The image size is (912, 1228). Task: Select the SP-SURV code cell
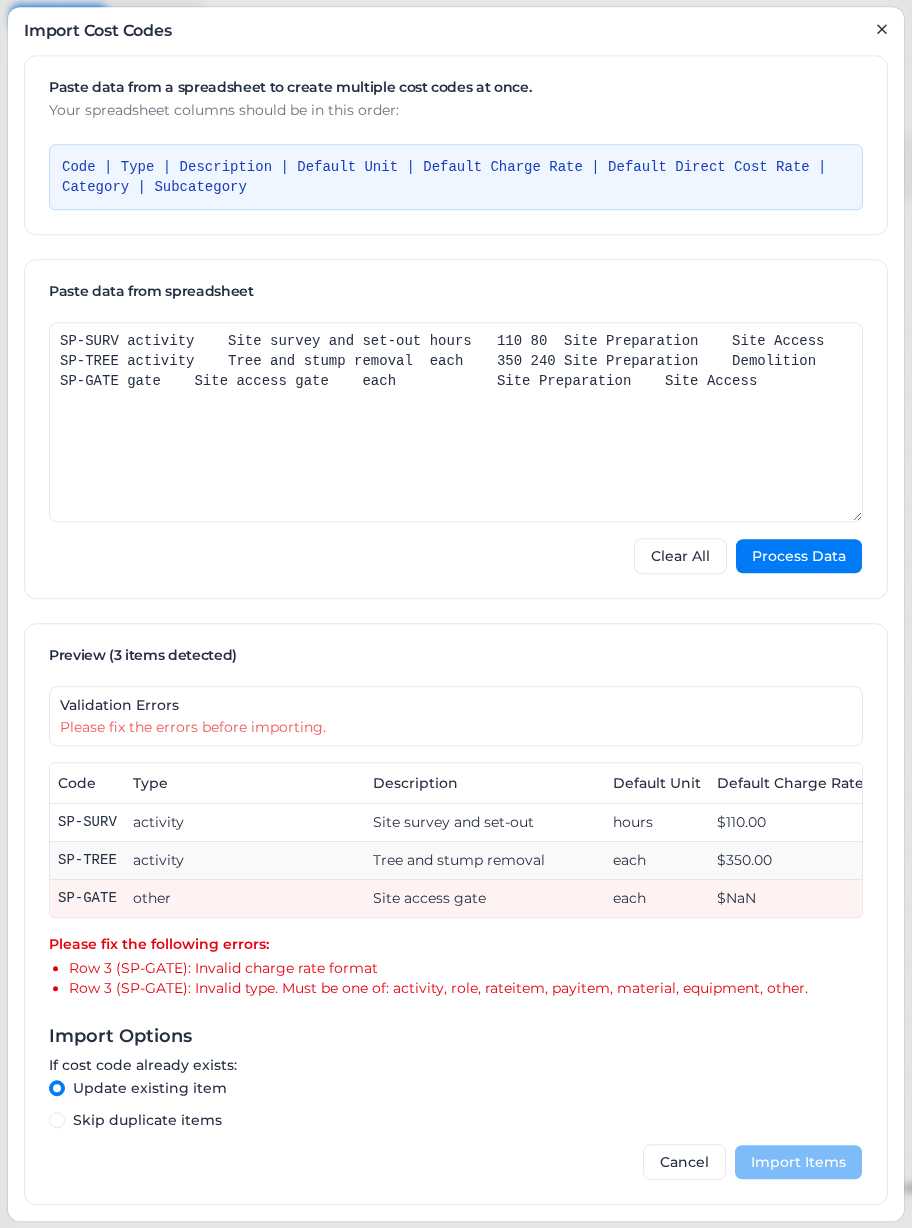click(x=87, y=822)
